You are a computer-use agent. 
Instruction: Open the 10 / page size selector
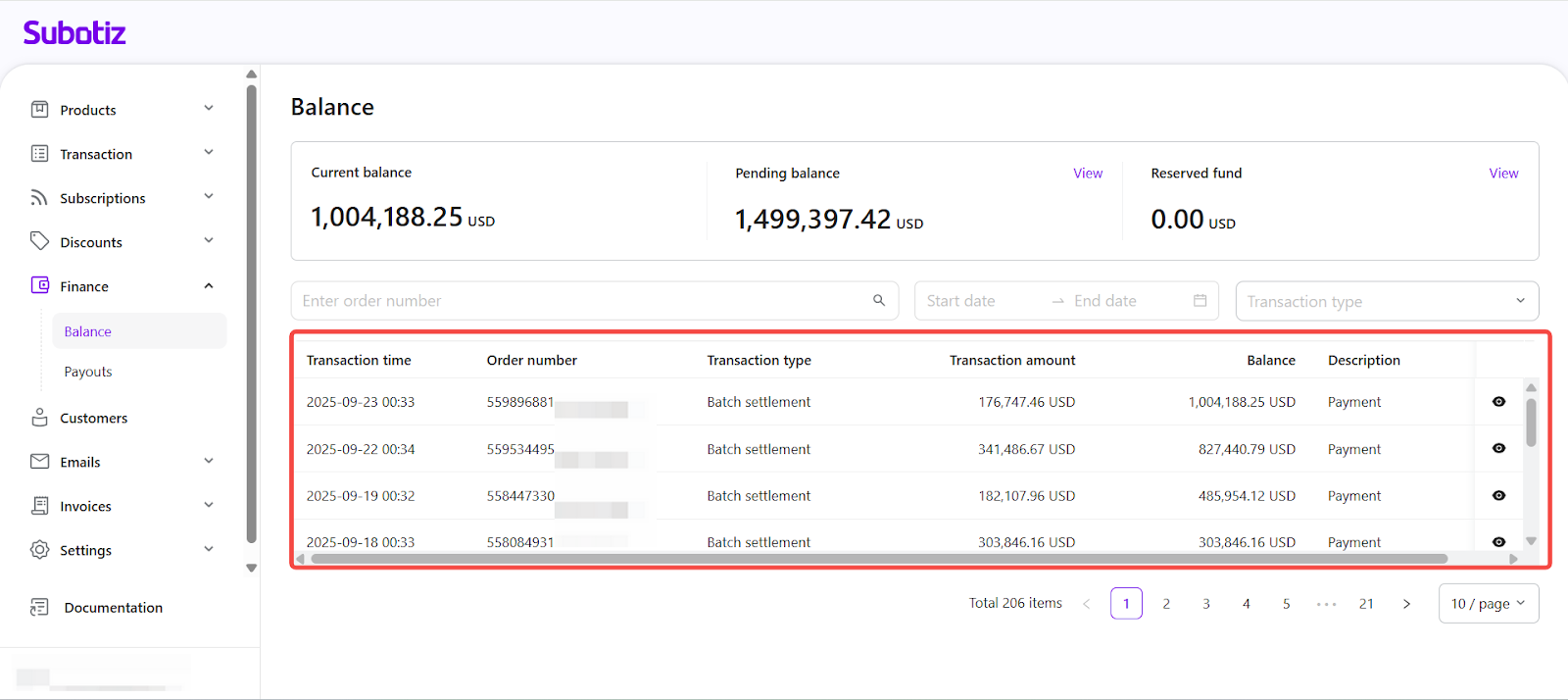1488,604
